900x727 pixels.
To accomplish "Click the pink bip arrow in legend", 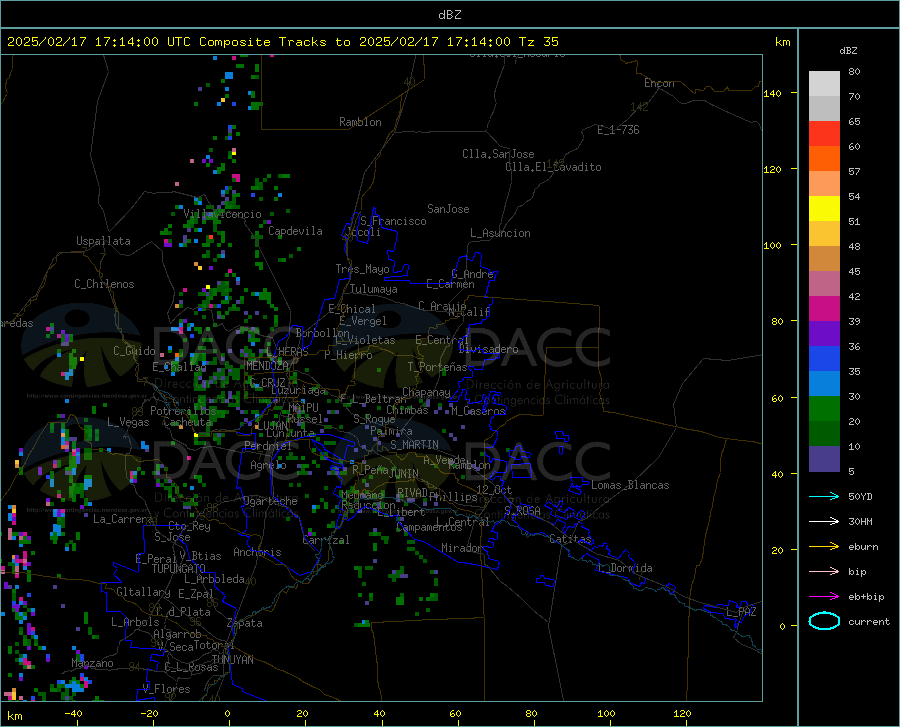I will coord(824,572).
